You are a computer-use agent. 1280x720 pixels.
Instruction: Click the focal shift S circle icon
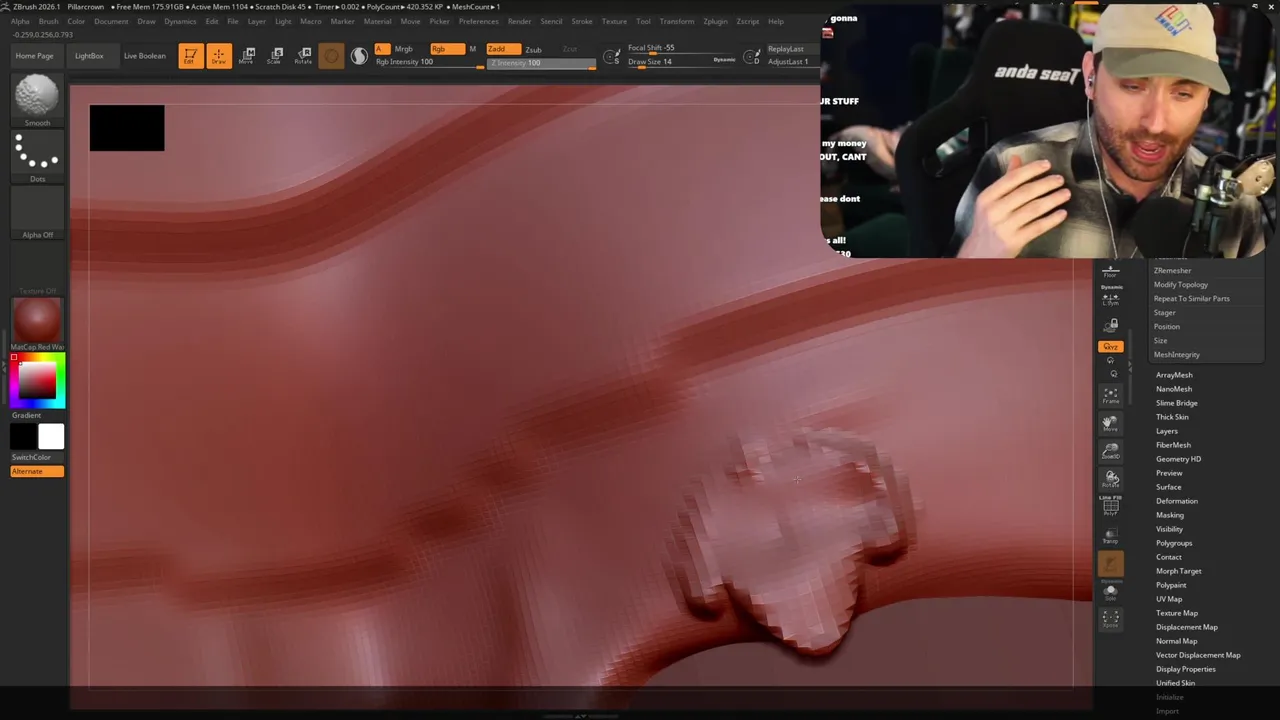pyautogui.click(x=612, y=57)
